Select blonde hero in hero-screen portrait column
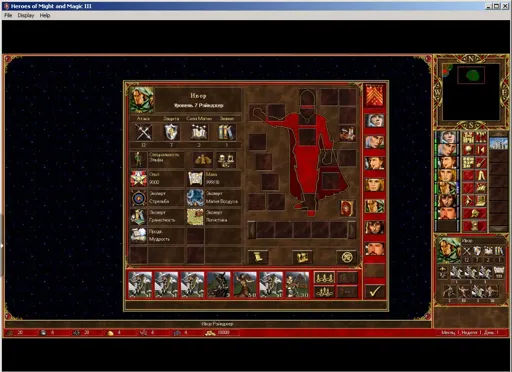The height and width of the screenshot is (372, 512). (x=374, y=184)
